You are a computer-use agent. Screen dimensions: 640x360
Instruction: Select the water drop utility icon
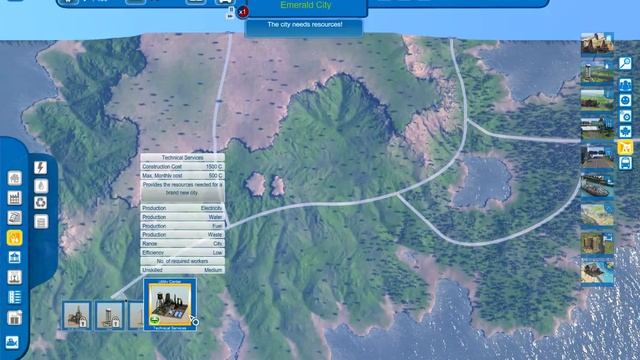coord(40,186)
